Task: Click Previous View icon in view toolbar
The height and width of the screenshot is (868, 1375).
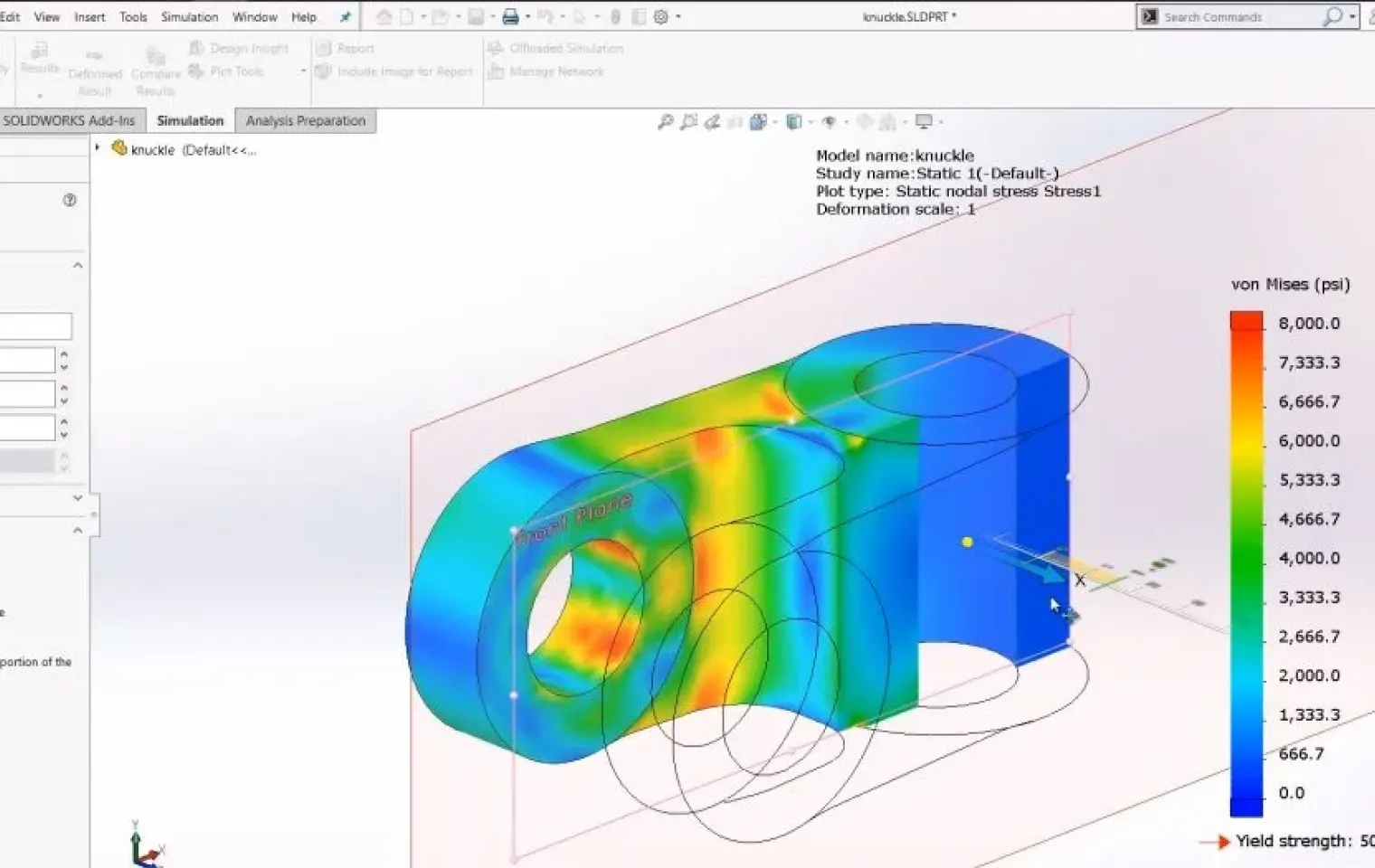Action: tap(712, 121)
